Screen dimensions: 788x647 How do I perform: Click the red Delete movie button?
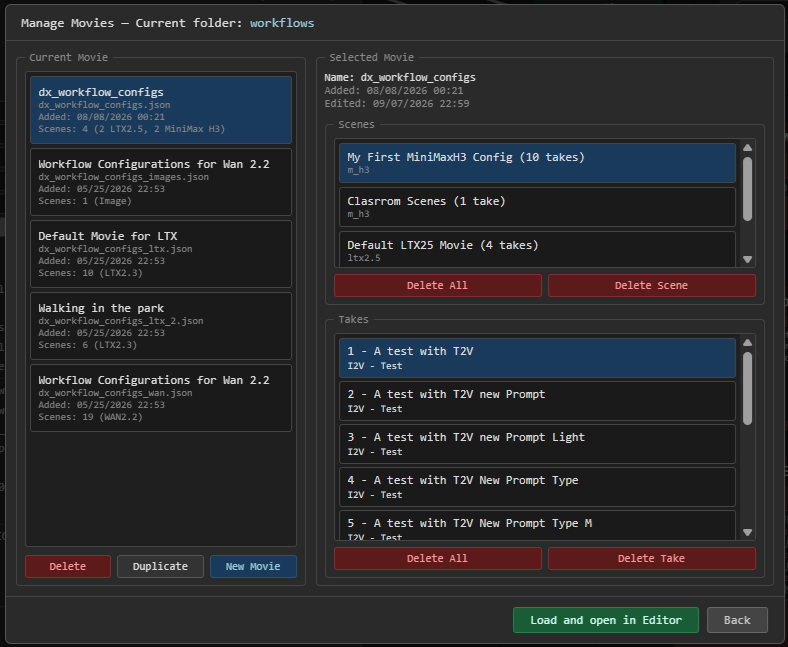pyautogui.click(x=68, y=566)
